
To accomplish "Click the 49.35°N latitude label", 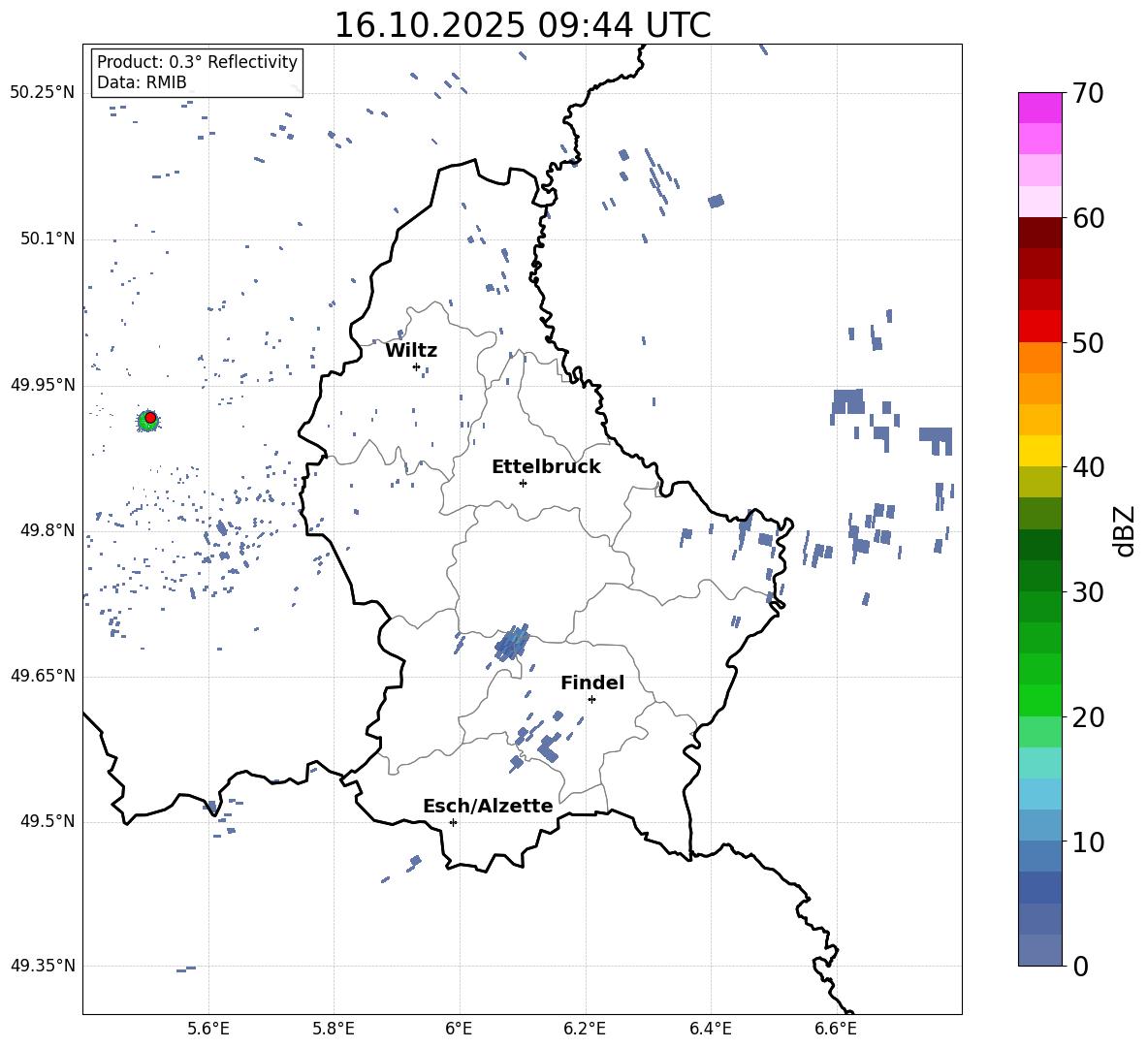I will (x=43, y=966).
